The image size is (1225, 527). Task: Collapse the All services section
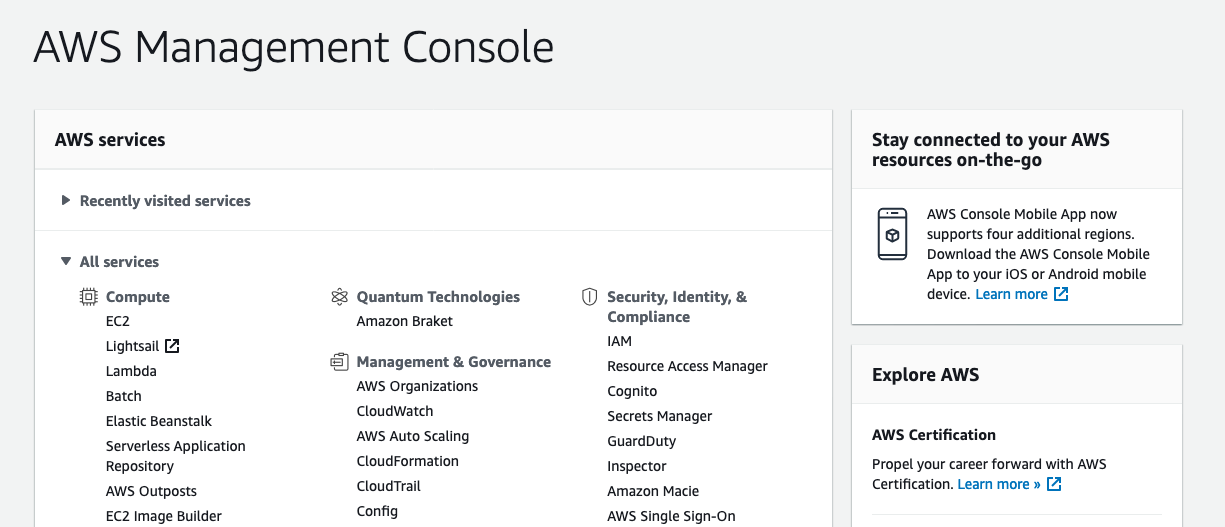tap(109, 262)
